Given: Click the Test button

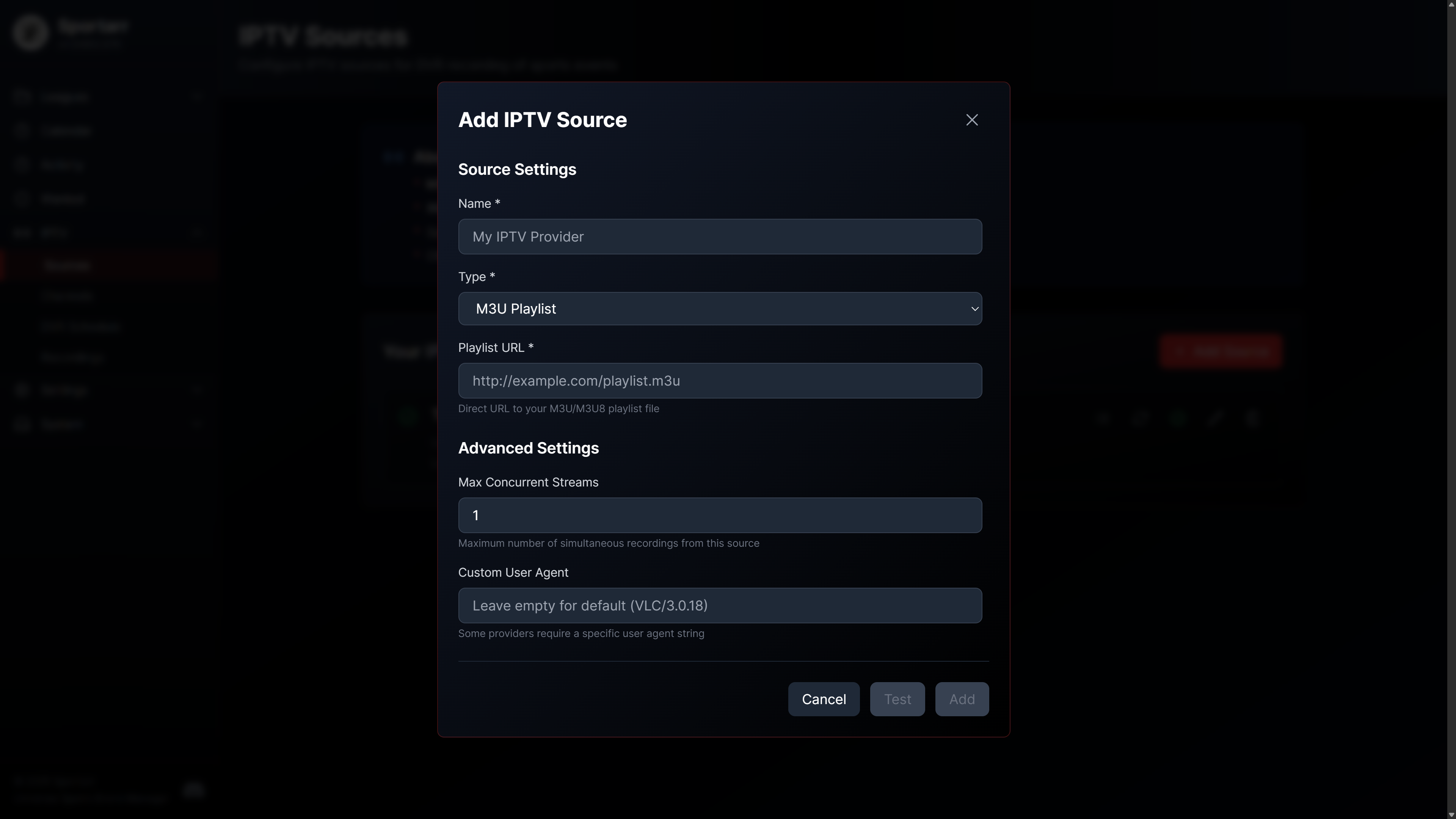Looking at the screenshot, I should (897, 699).
